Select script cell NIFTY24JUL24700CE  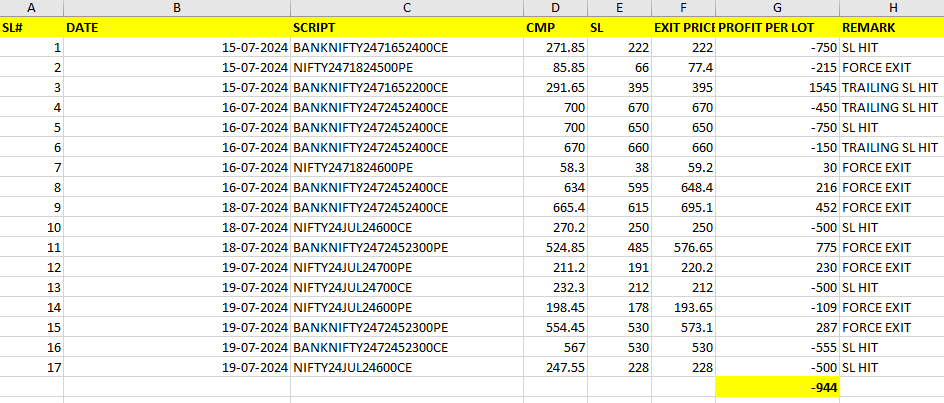click(407, 287)
